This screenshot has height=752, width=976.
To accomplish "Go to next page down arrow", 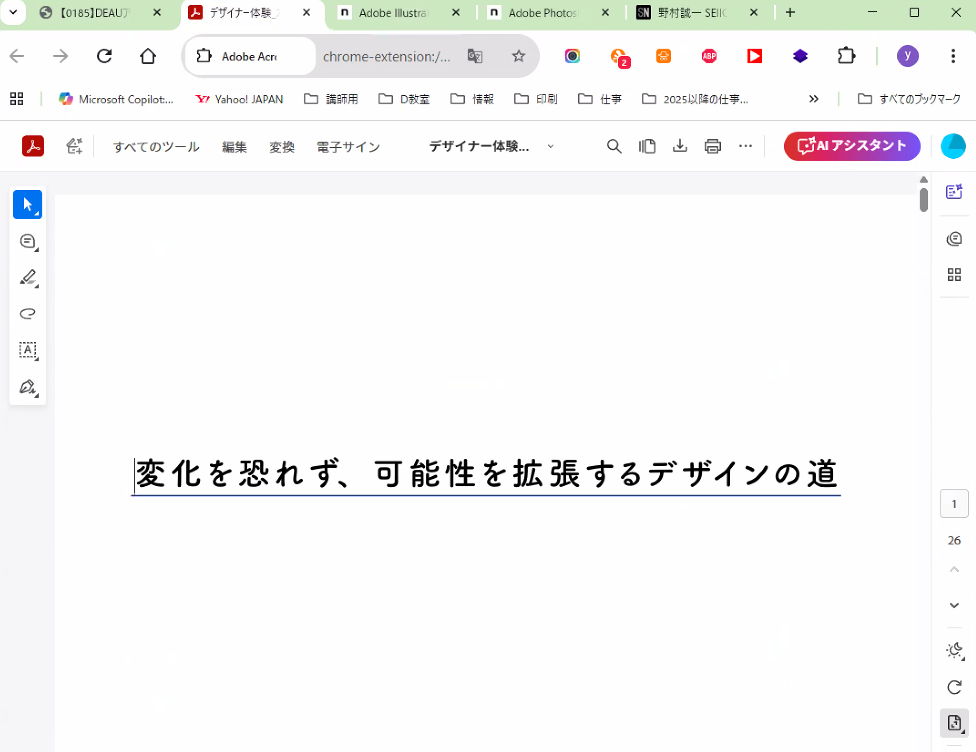I will (x=954, y=605).
